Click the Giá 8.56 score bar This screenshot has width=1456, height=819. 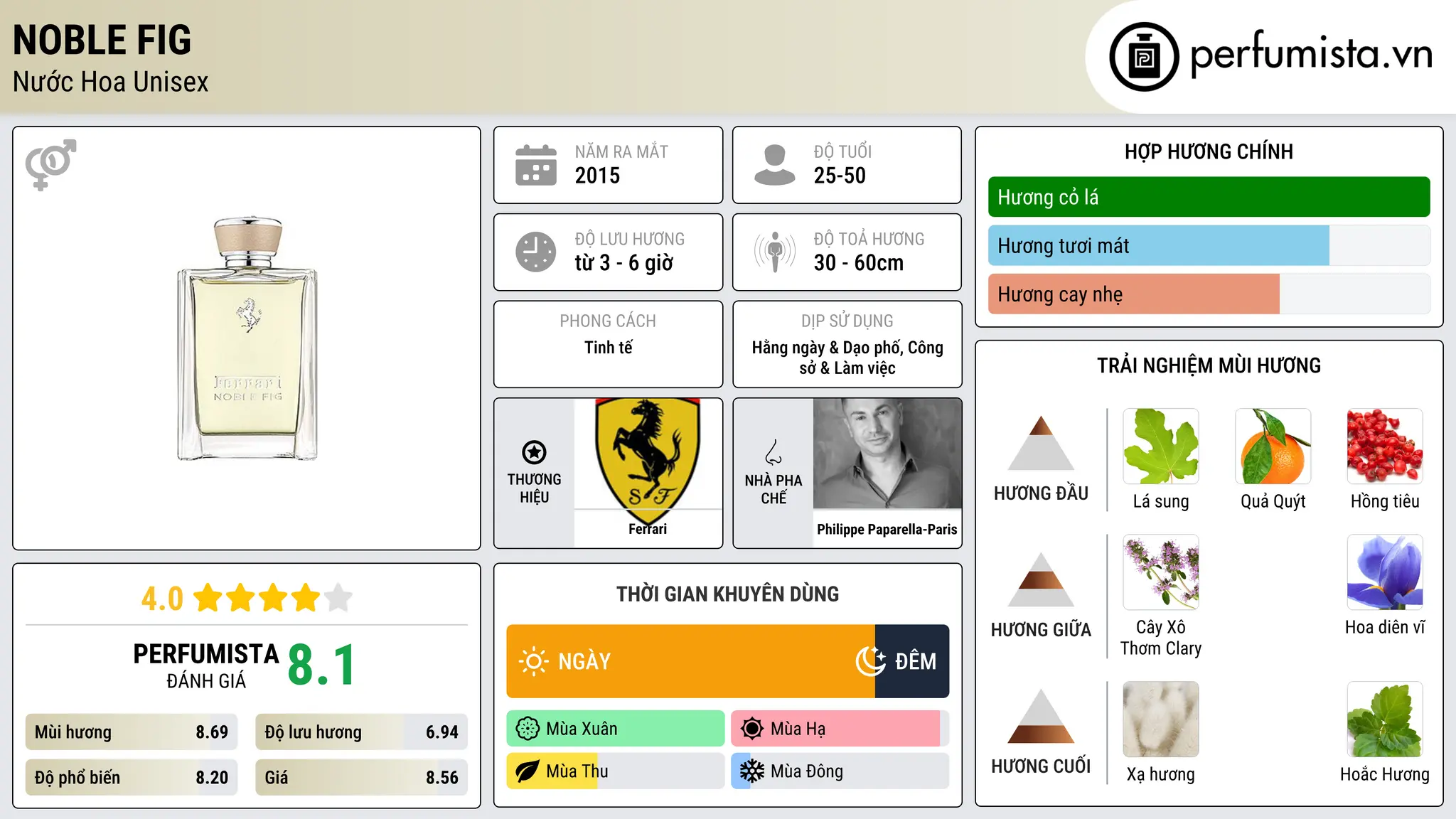point(361,778)
